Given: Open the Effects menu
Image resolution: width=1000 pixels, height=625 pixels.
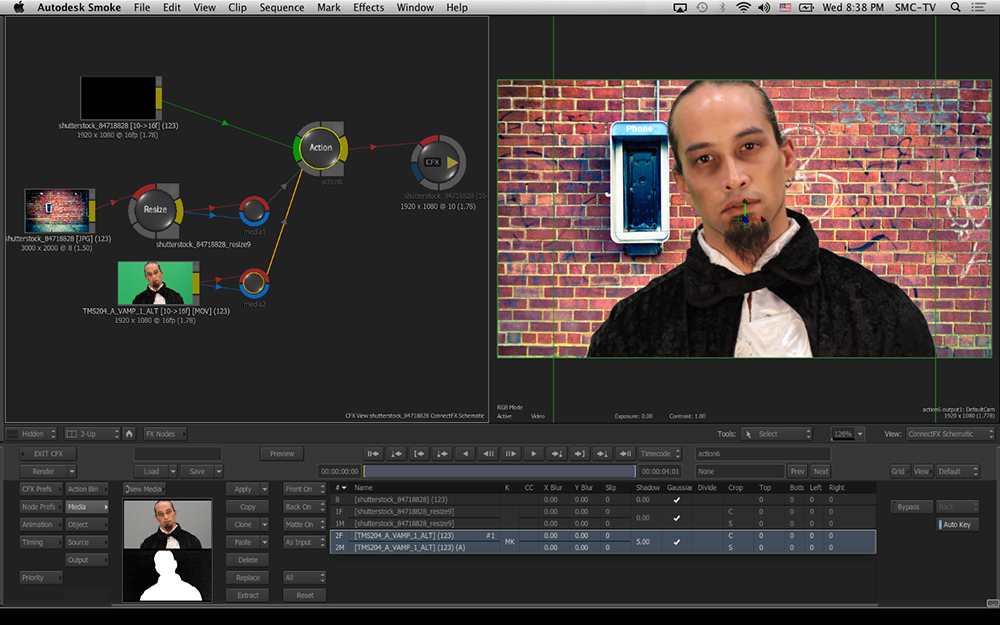Looking at the screenshot, I should pos(368,8).
